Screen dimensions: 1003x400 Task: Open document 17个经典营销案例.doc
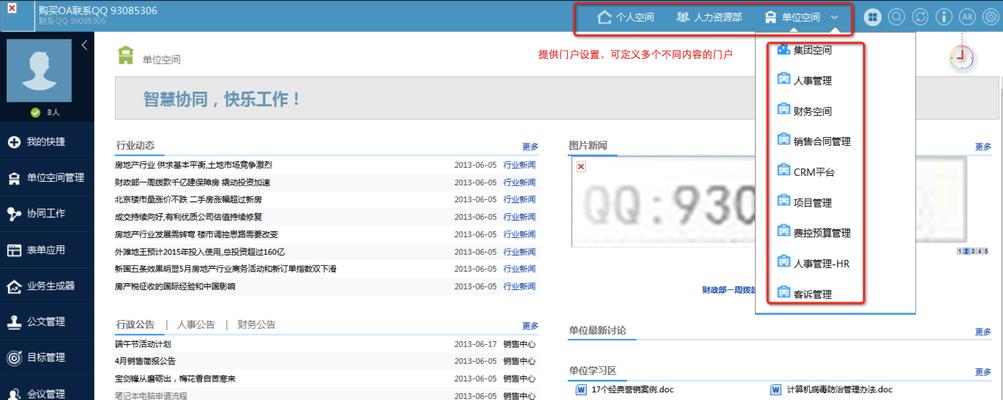pyautogui.click(x=633, y=389)
